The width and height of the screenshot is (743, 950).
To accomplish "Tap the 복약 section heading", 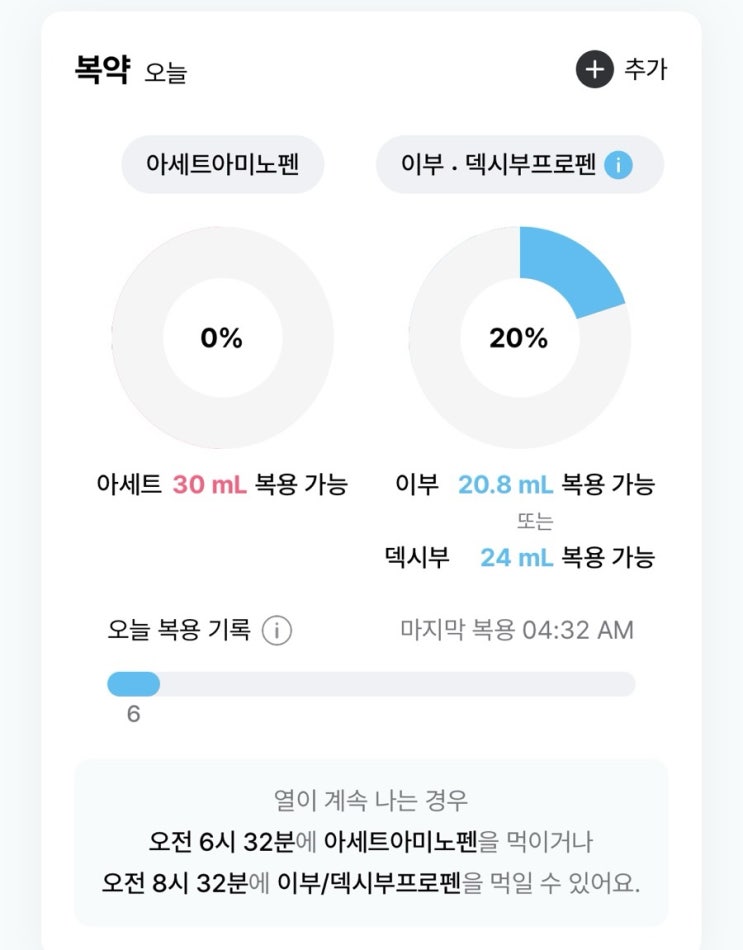I will (102, 69).
